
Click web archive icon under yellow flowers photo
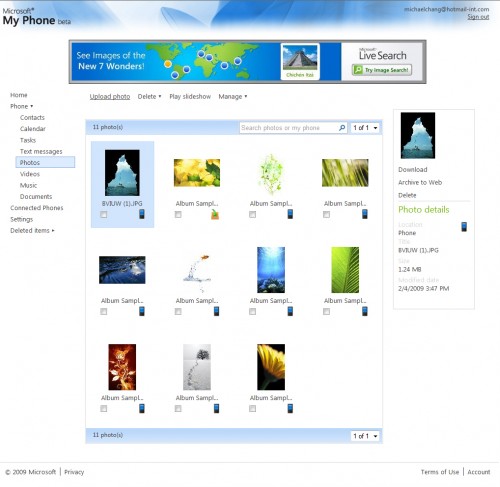215,214
